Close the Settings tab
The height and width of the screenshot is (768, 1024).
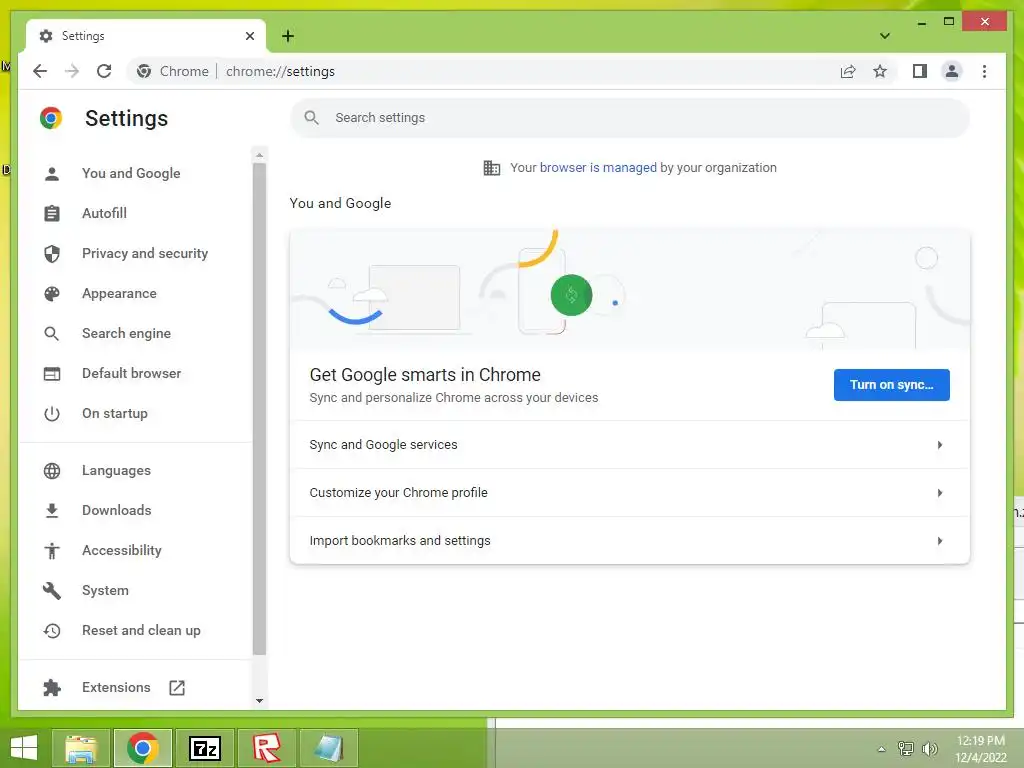(249, 36)
